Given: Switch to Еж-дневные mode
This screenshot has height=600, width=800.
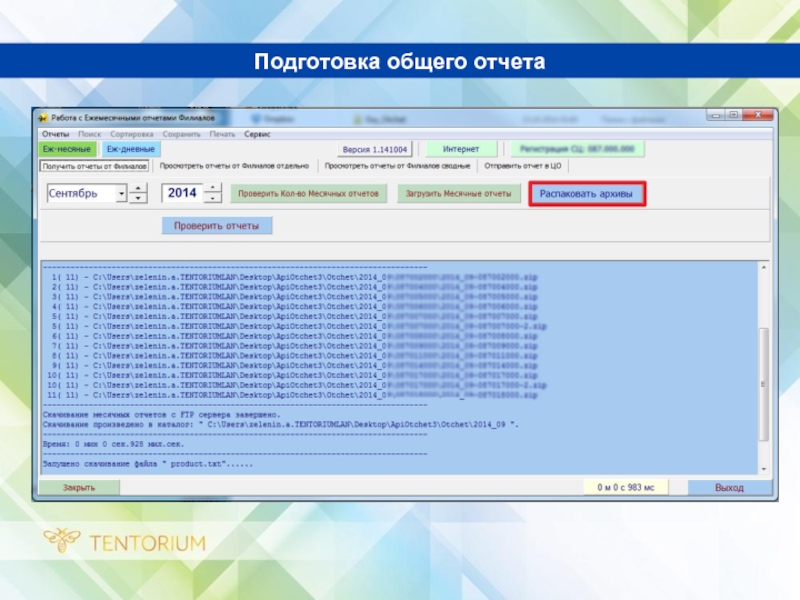Looking at the screenshot, I should pos(130,149).
